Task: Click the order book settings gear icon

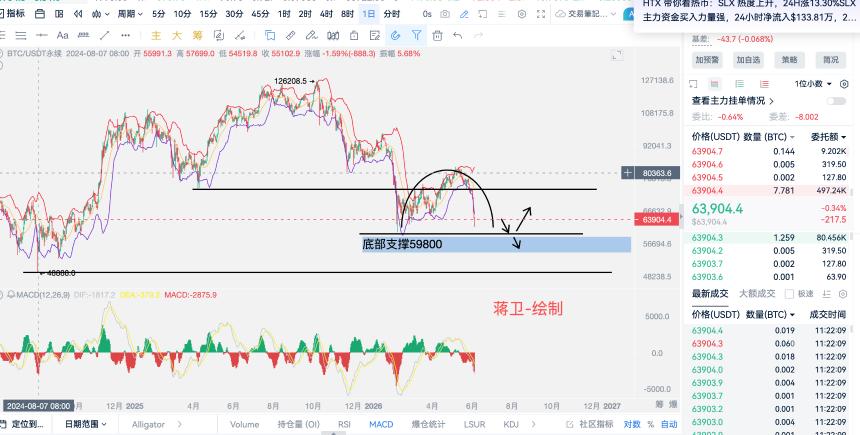Action: pyautogui.click(x=844, y=84)
